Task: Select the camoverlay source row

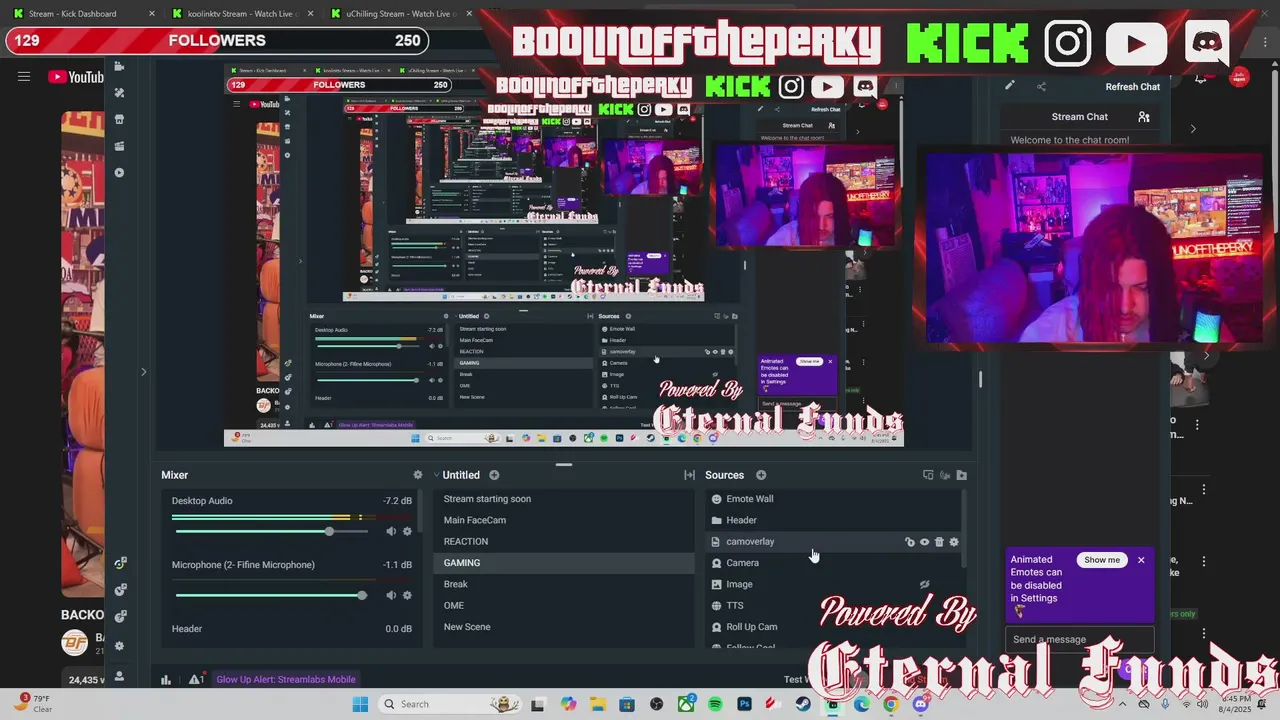Action: 832,542
